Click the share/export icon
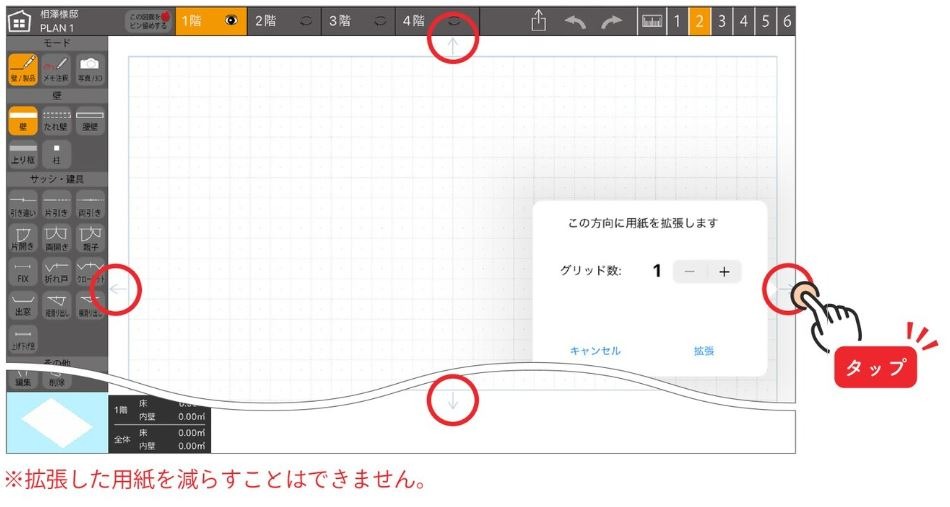This screenshot has width=950, height=507. pyautogui.click(x=539, y=22)
